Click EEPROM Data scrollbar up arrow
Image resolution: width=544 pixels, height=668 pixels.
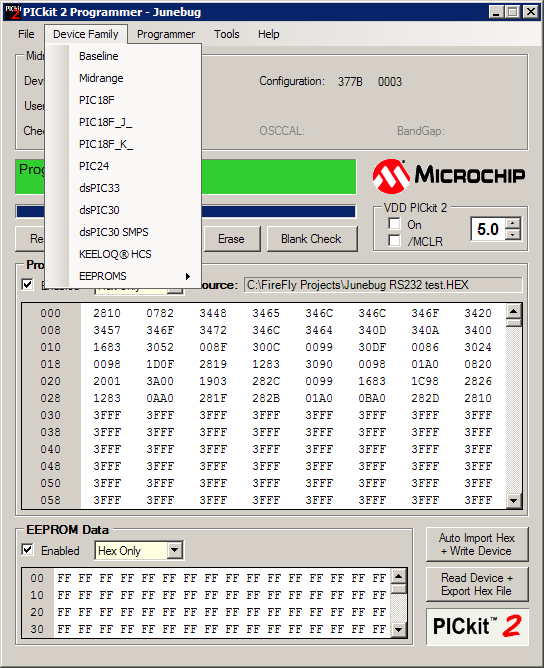pyautogui.click(x=399, y=577)
